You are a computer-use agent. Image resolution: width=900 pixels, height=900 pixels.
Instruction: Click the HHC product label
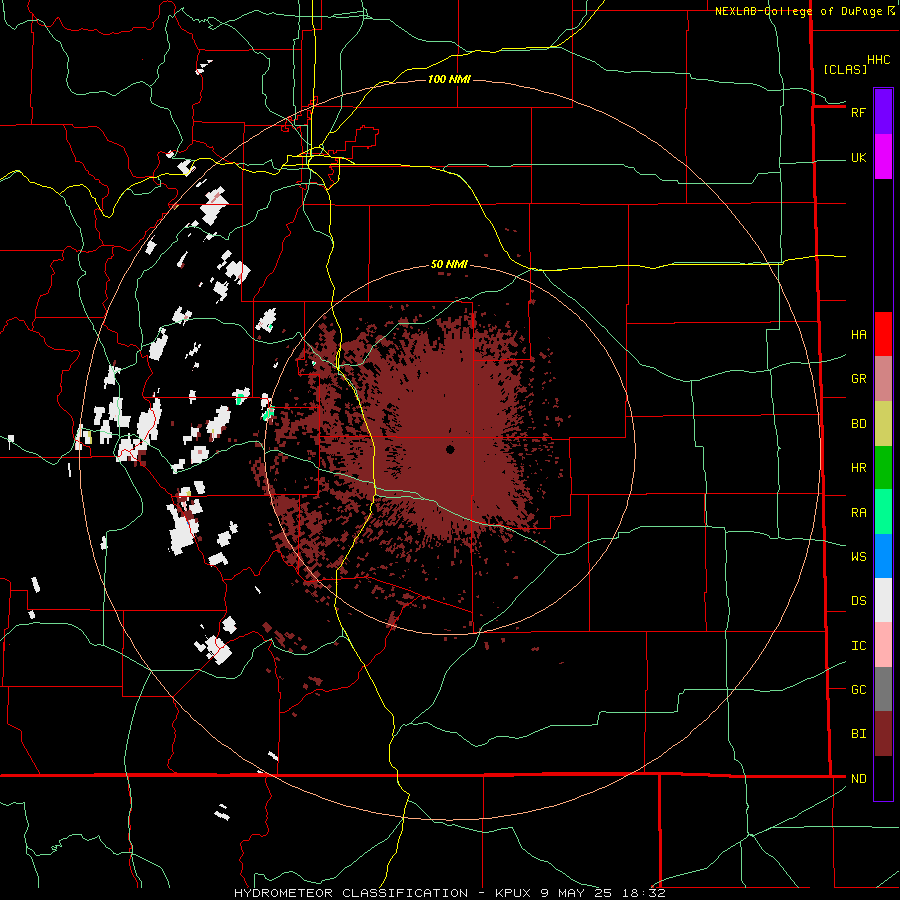879,60
